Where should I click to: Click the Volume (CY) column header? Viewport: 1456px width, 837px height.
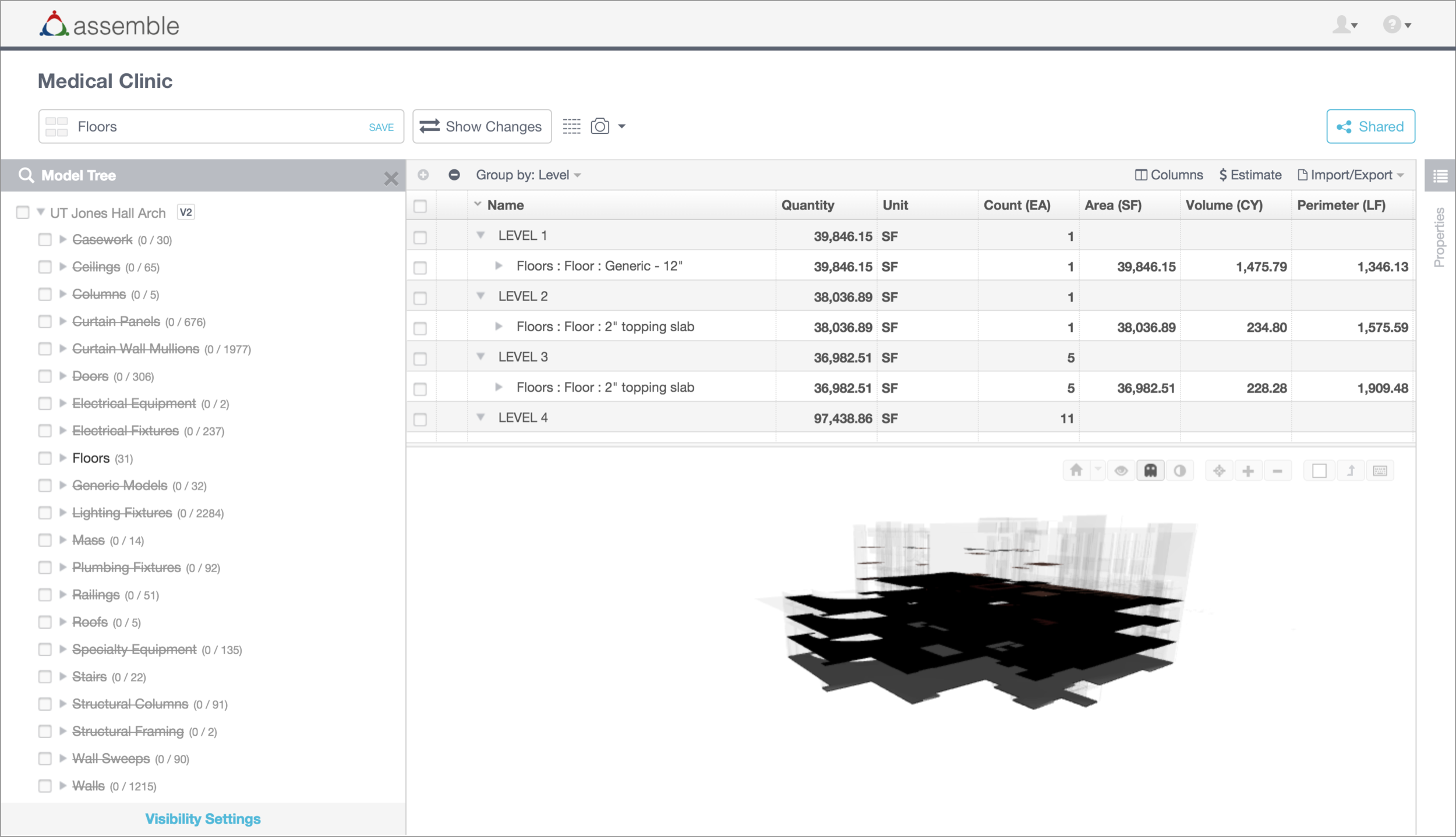click(1236, 205)
